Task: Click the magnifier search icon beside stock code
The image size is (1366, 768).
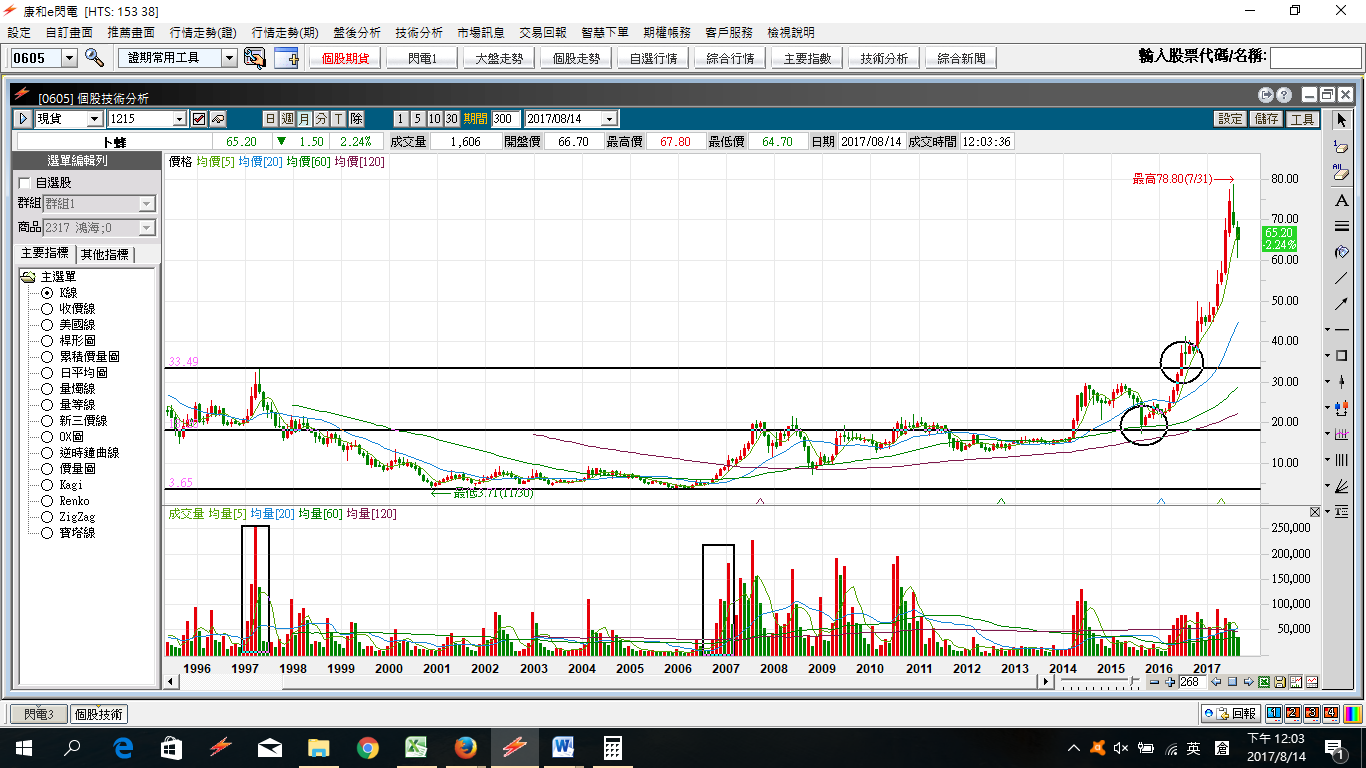Action: click(94, 58)
